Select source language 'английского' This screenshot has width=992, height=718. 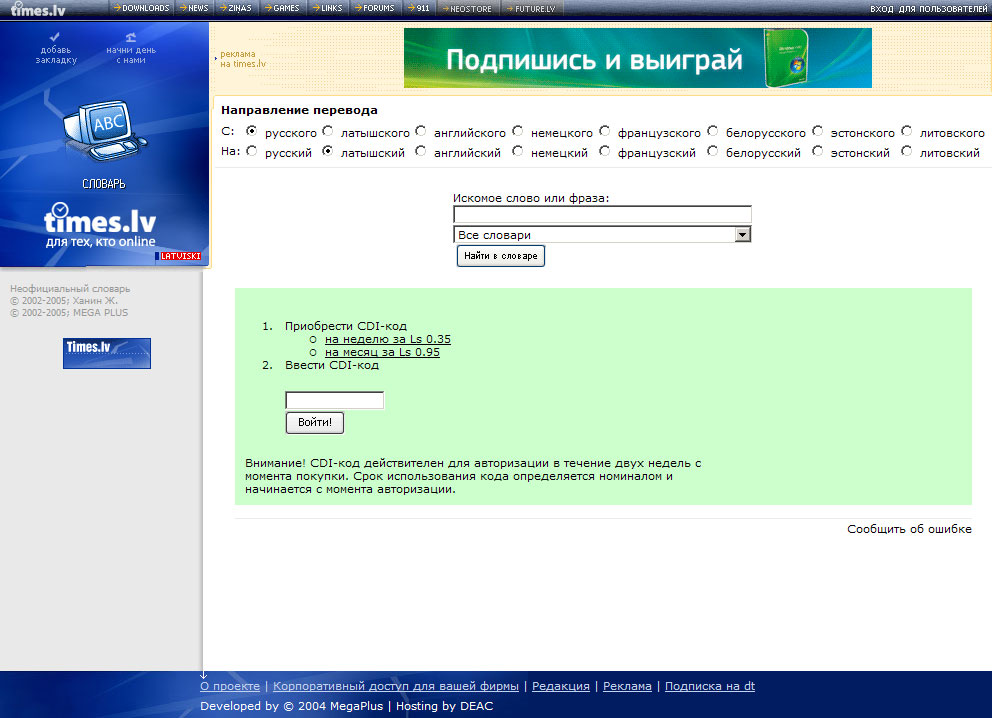(421, 131)
